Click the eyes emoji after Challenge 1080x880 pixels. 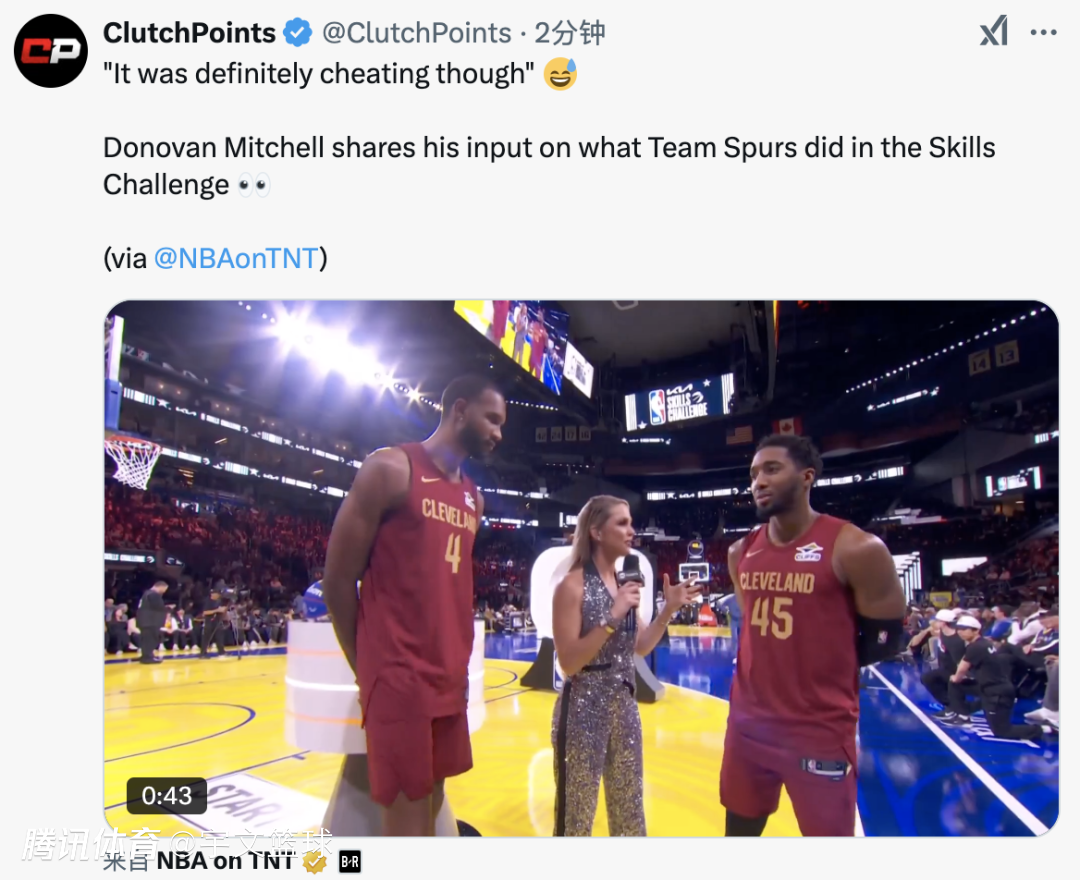[253, 185]
